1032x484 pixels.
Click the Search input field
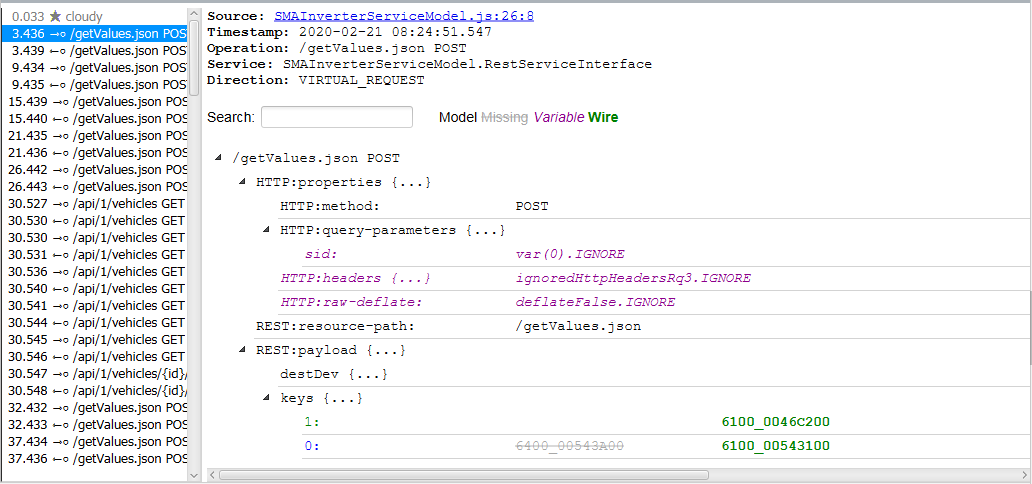coord(337,117)
